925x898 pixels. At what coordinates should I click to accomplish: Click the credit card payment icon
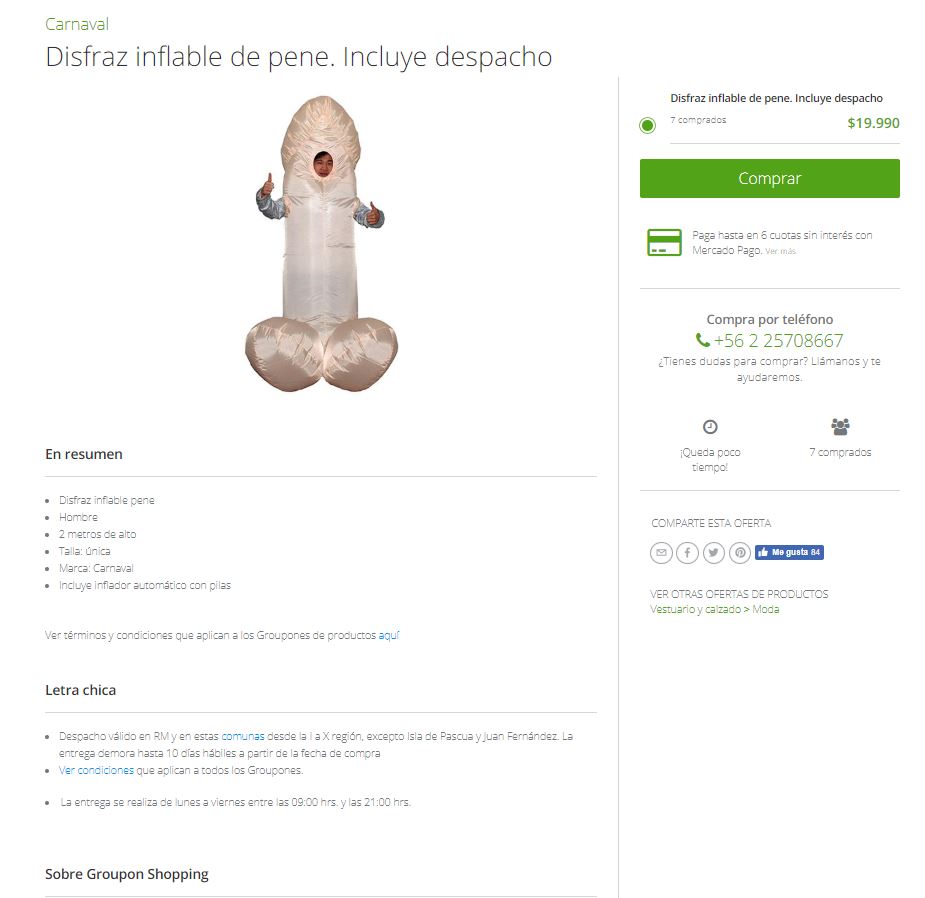point(664,242)
